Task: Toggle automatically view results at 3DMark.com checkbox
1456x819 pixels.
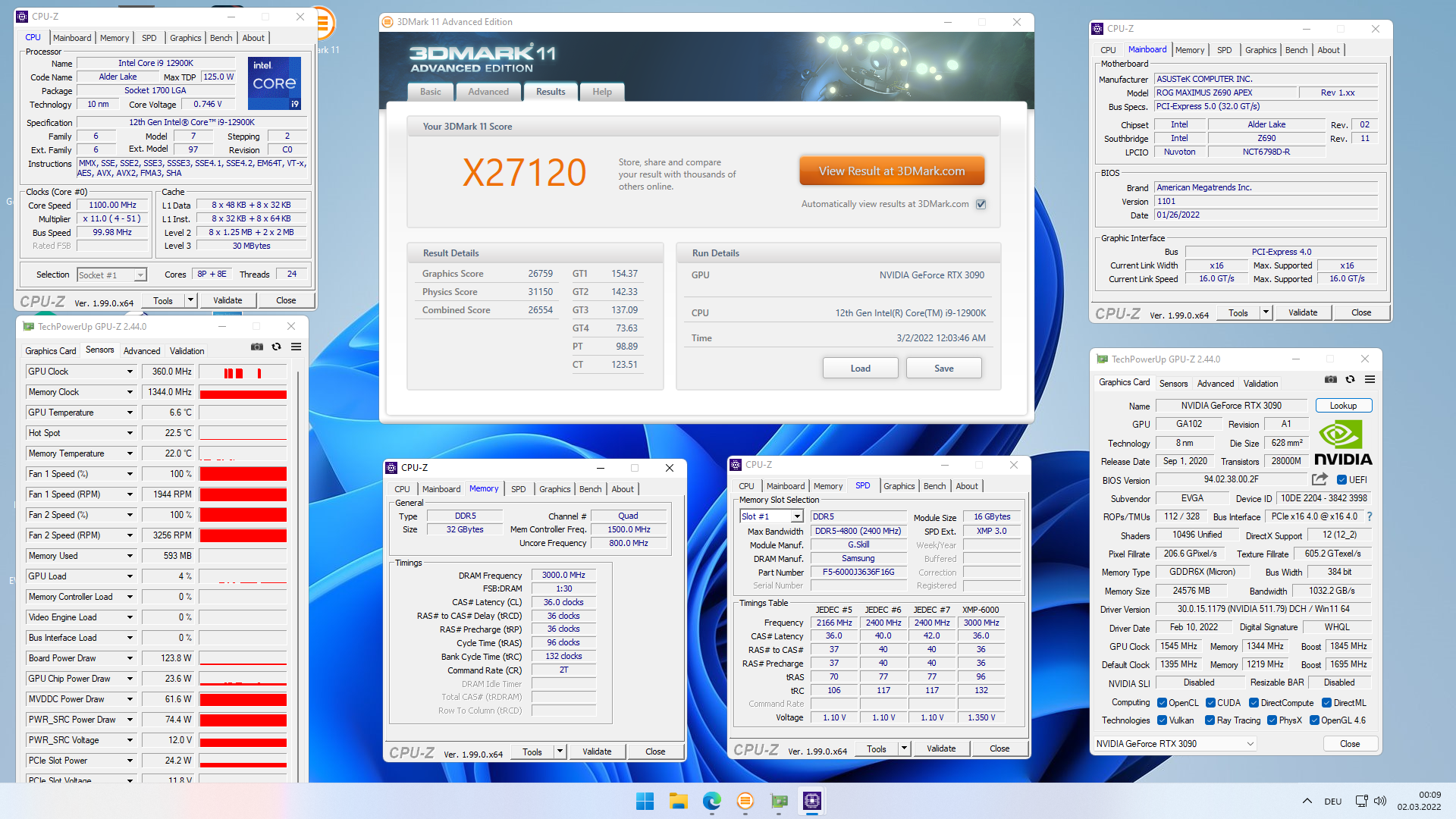Action: tap(981, 204)
